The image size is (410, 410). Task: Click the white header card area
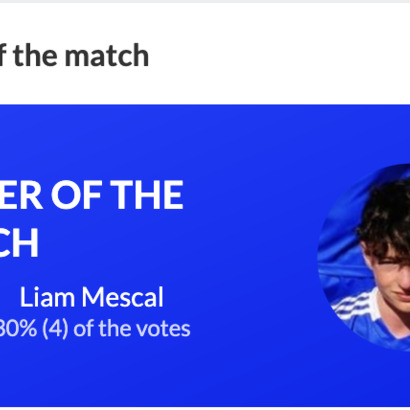tap(205, 53)
